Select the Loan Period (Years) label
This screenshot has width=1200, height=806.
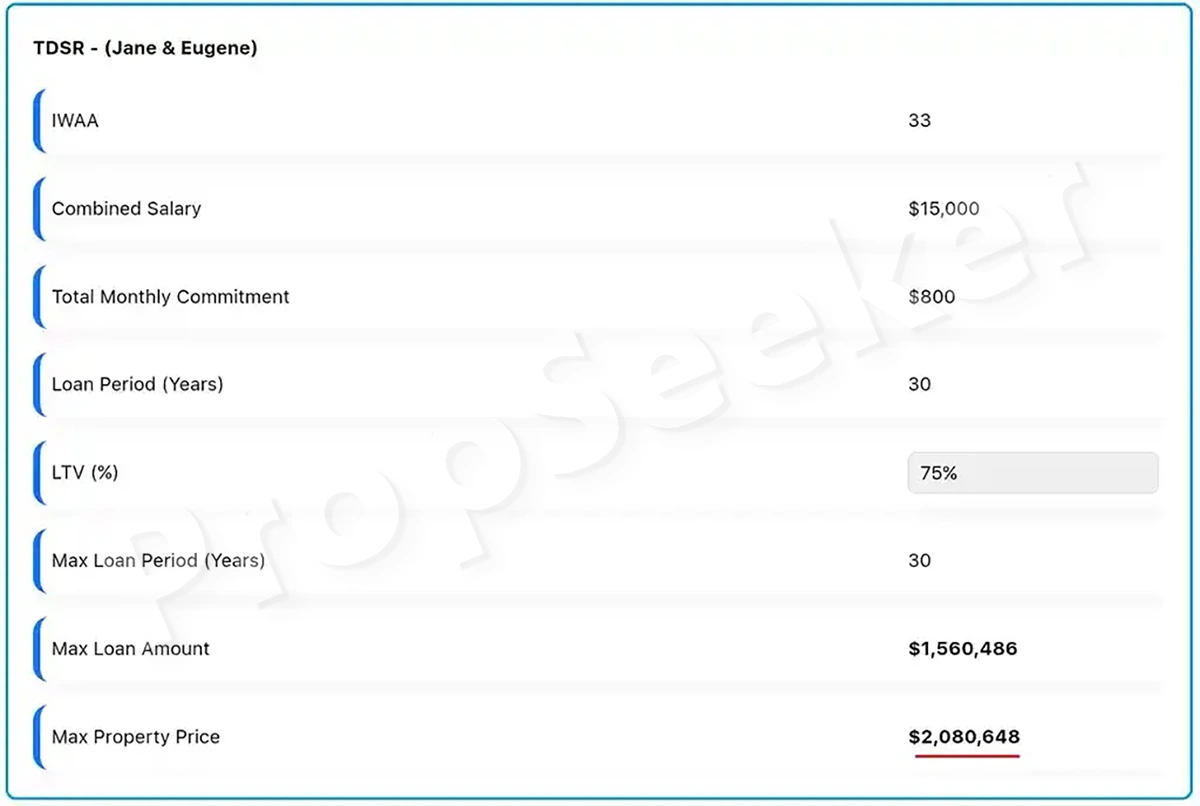pyautogui.click(x=137, y=385)
